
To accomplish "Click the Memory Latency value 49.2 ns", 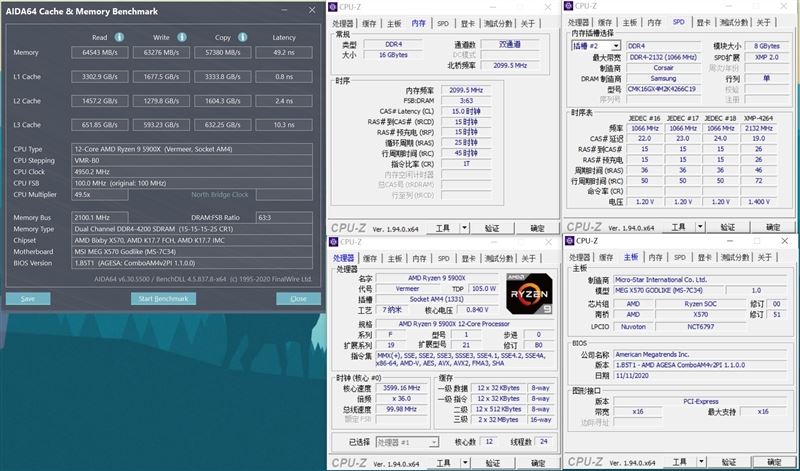I will 284,53.
